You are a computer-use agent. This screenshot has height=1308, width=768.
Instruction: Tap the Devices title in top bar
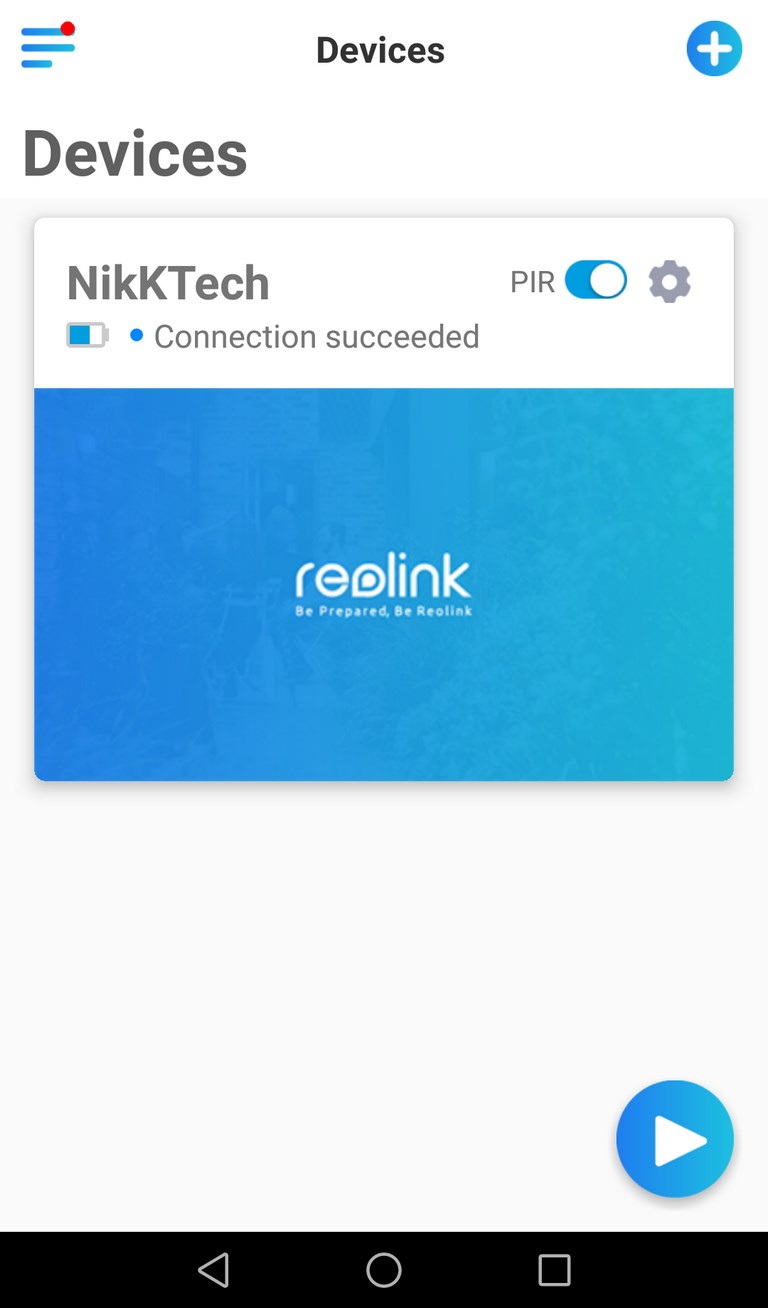pyautogui.click(x=380, y=50)
